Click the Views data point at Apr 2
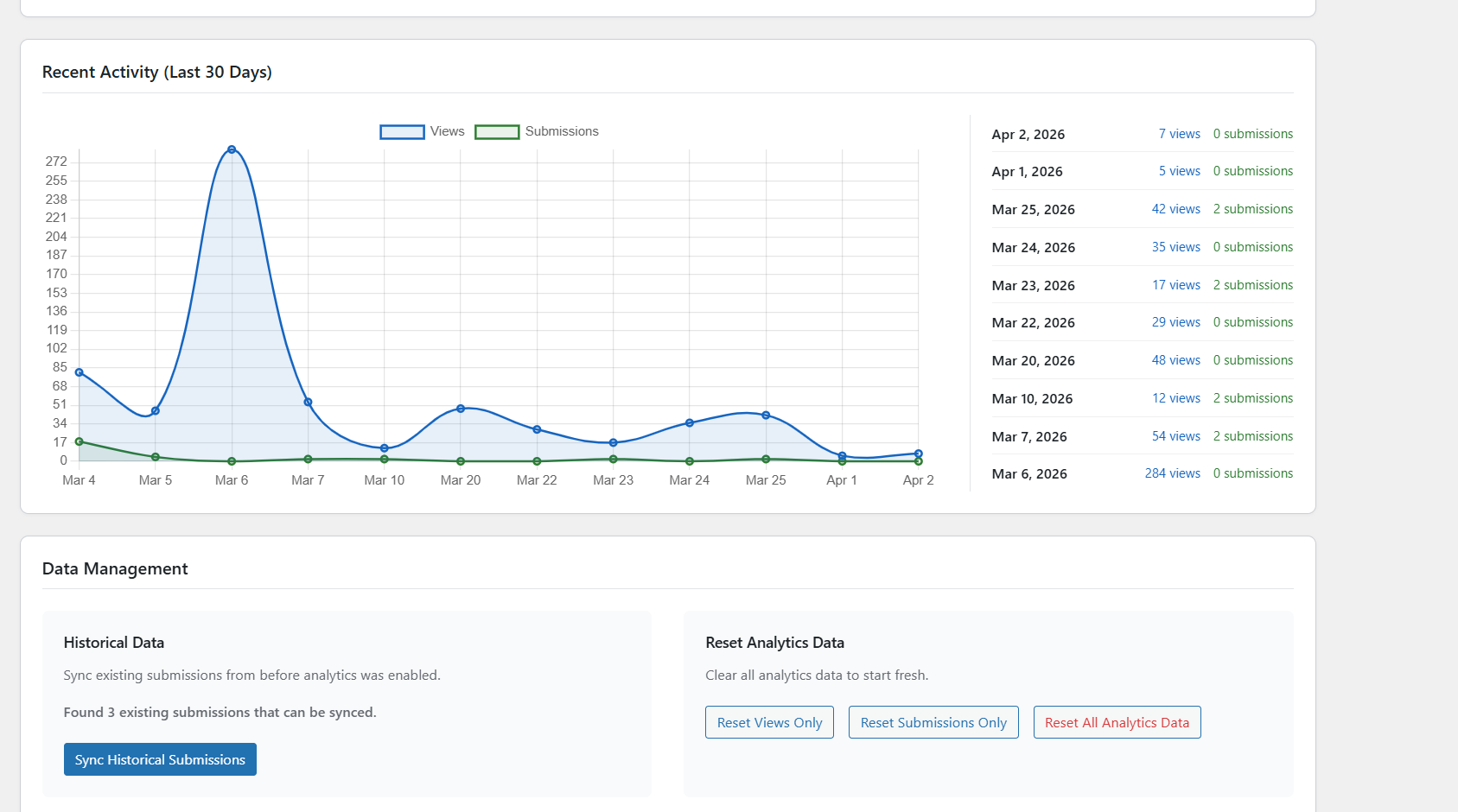The width and height of the screenshot is (1458, 812). point(918,454)
